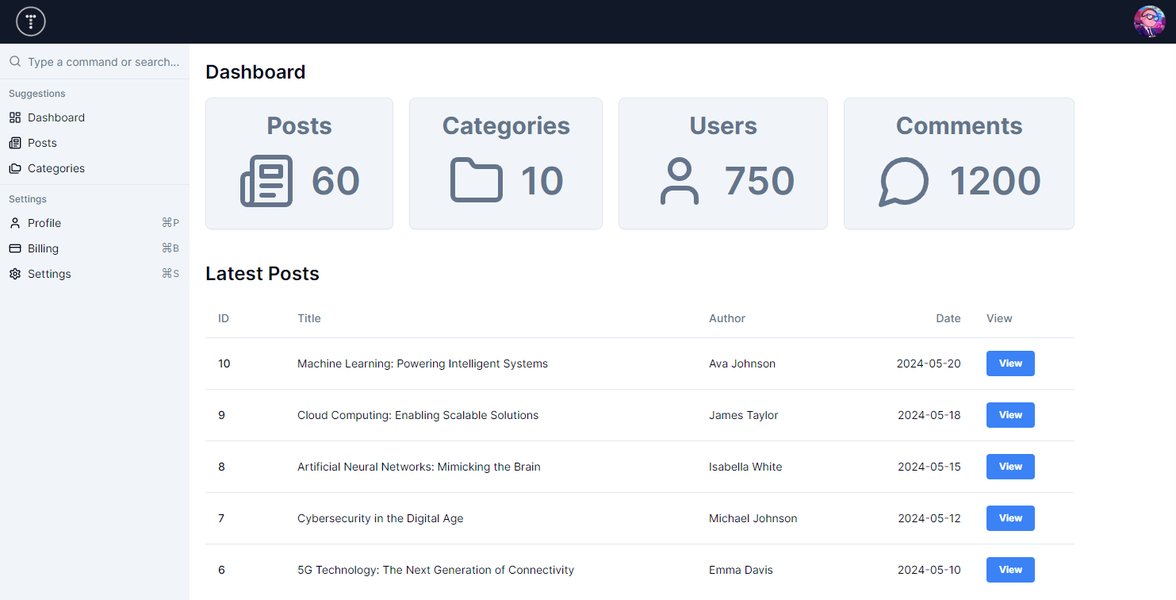1176x600 pixels.
Task: Click the Author column header
Action: click(x=727, y=319)
